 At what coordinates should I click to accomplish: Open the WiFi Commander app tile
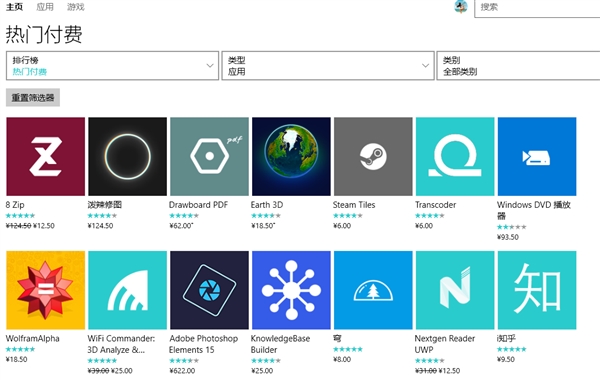click(127, 290)
